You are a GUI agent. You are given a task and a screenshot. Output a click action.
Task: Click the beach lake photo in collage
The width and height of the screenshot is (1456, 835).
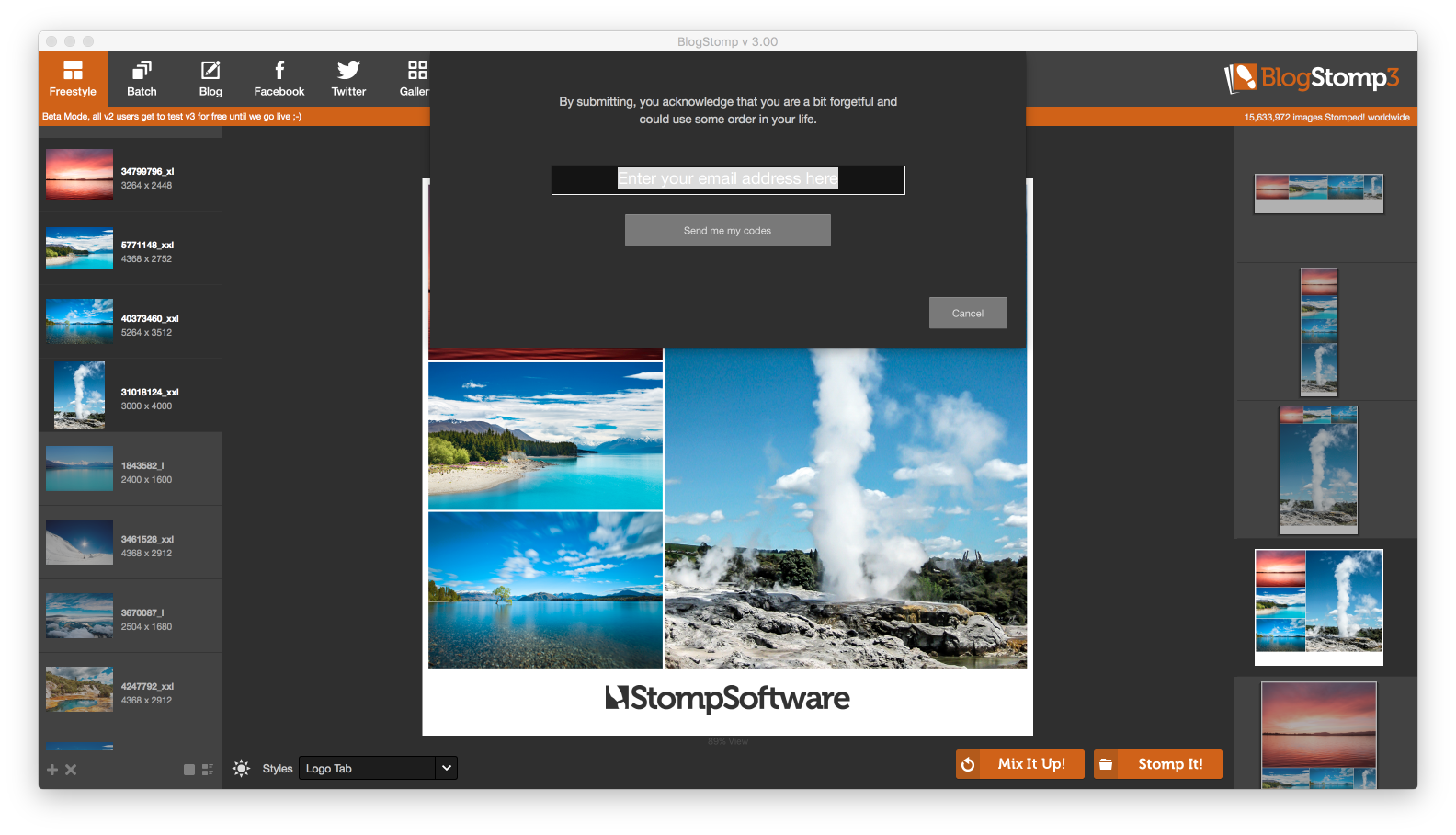tap(545, 436)
